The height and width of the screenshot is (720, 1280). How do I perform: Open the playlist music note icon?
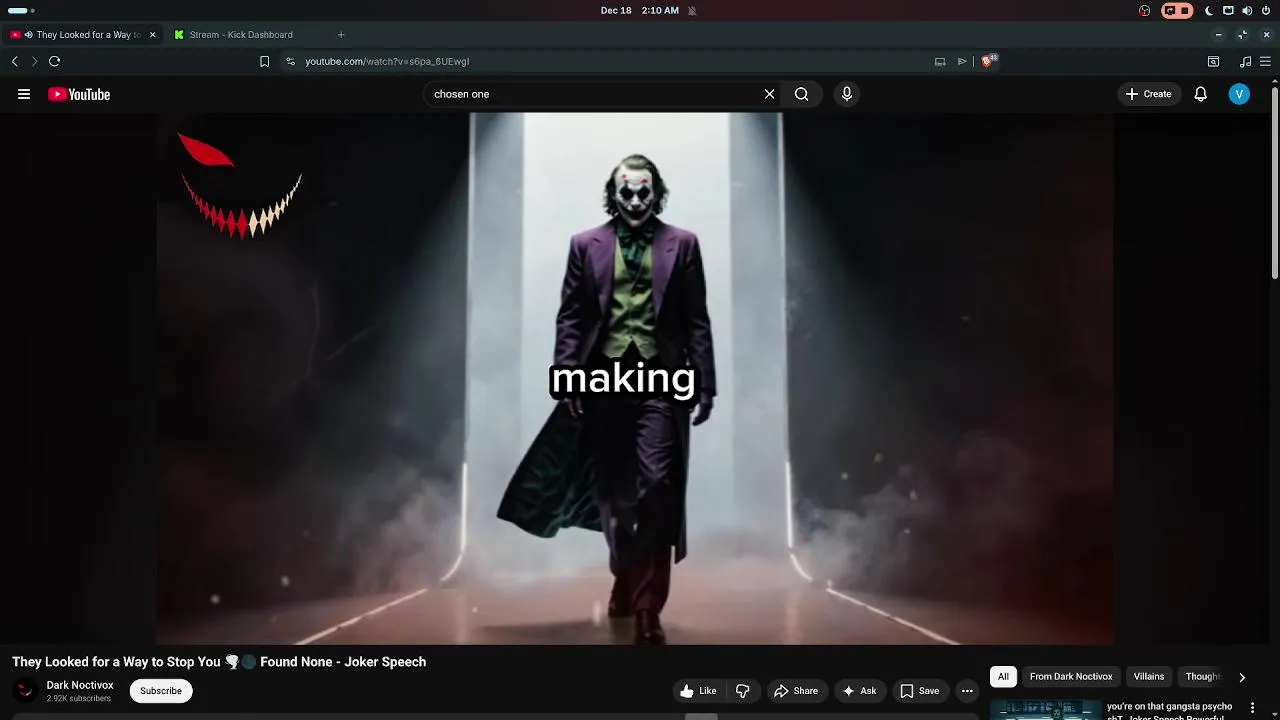[1245, 61]
